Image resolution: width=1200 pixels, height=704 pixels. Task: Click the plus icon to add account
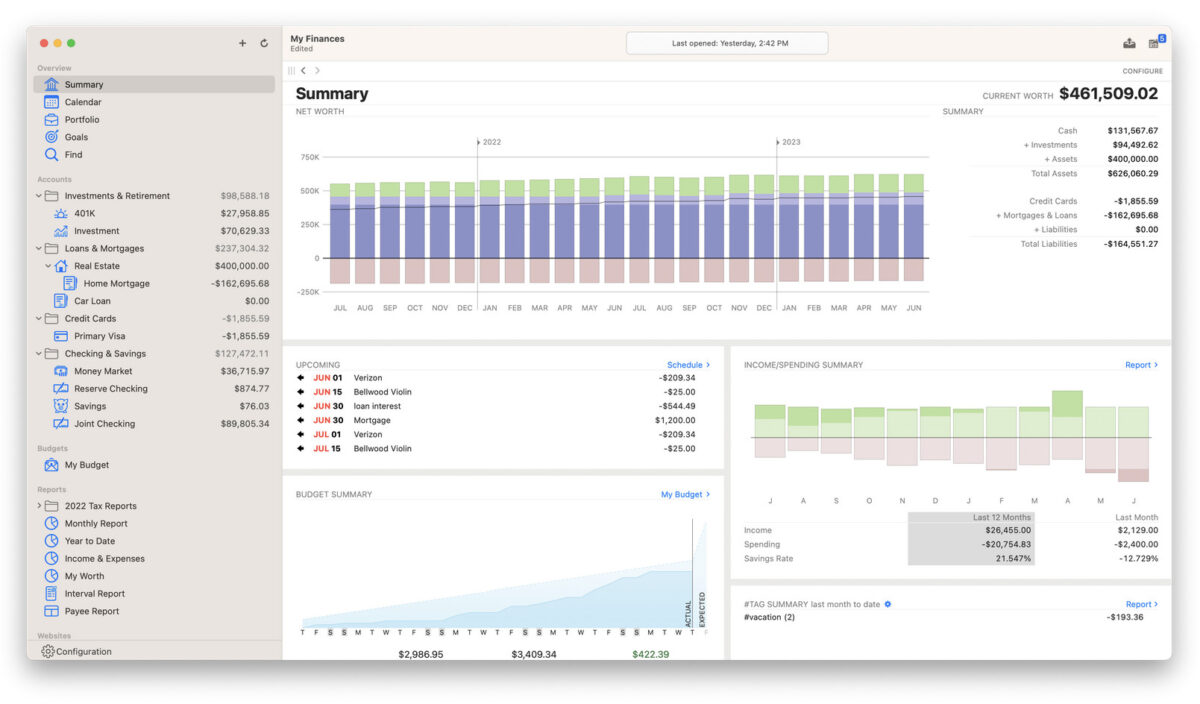coord(242,43)
